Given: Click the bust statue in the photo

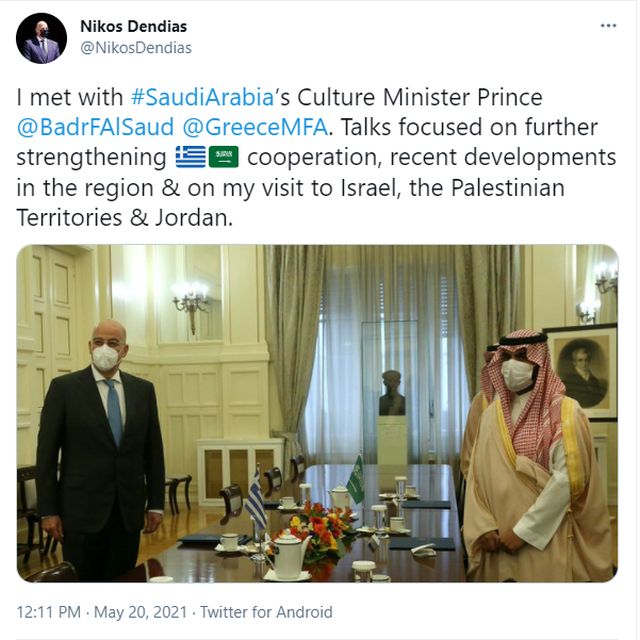Looking at the screenshot, I should point(391,393).
